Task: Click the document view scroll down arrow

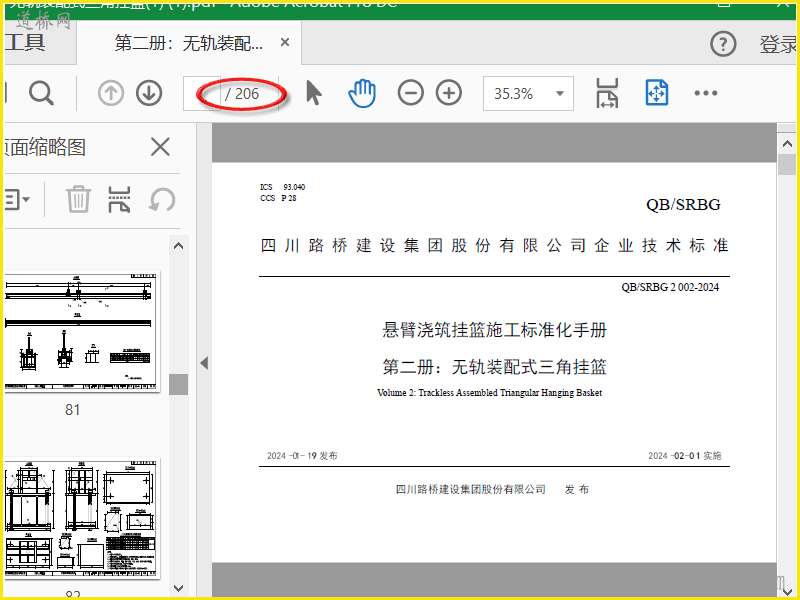Action: pos(787,591)
